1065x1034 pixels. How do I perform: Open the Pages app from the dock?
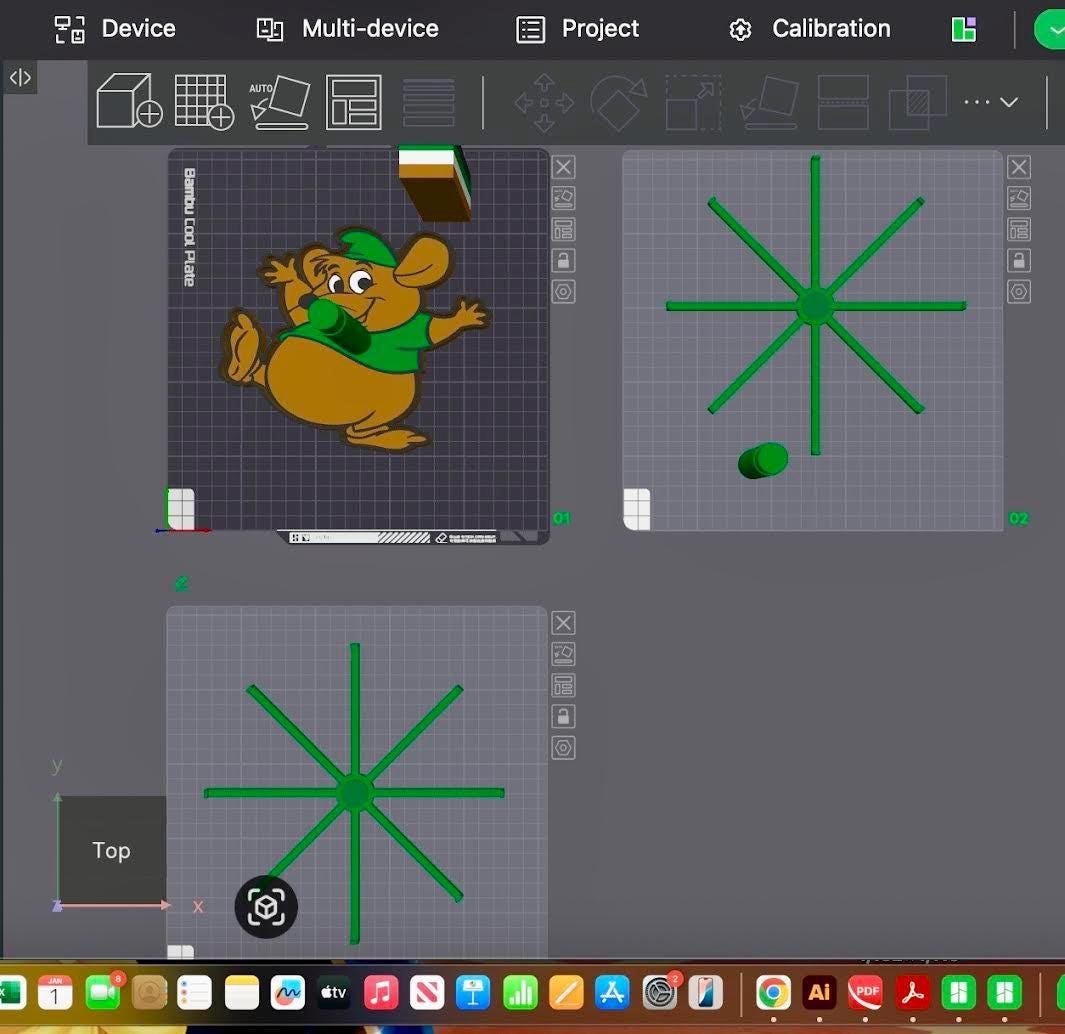tap(566, 993)
